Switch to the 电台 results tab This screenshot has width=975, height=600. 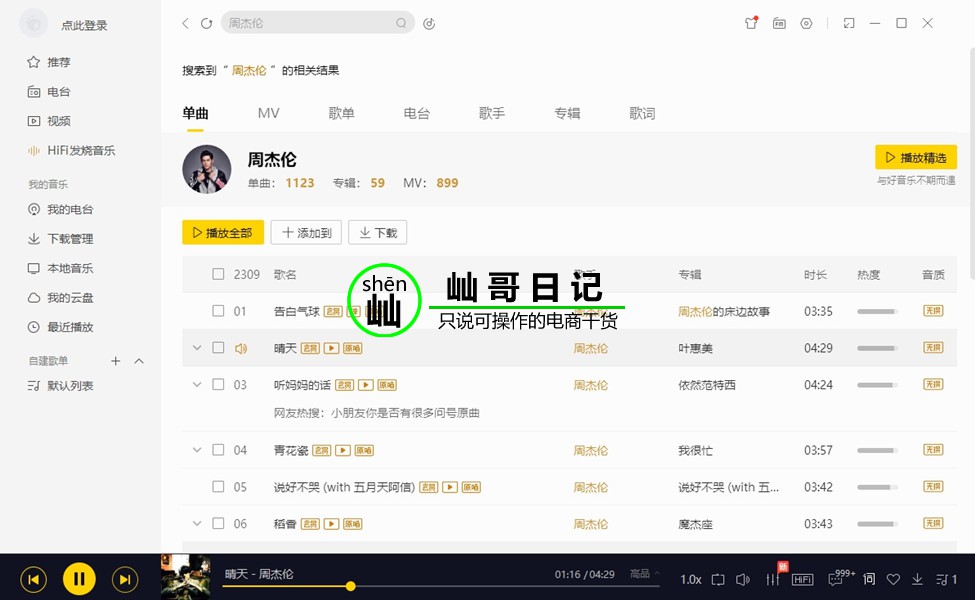pos(417,113)
